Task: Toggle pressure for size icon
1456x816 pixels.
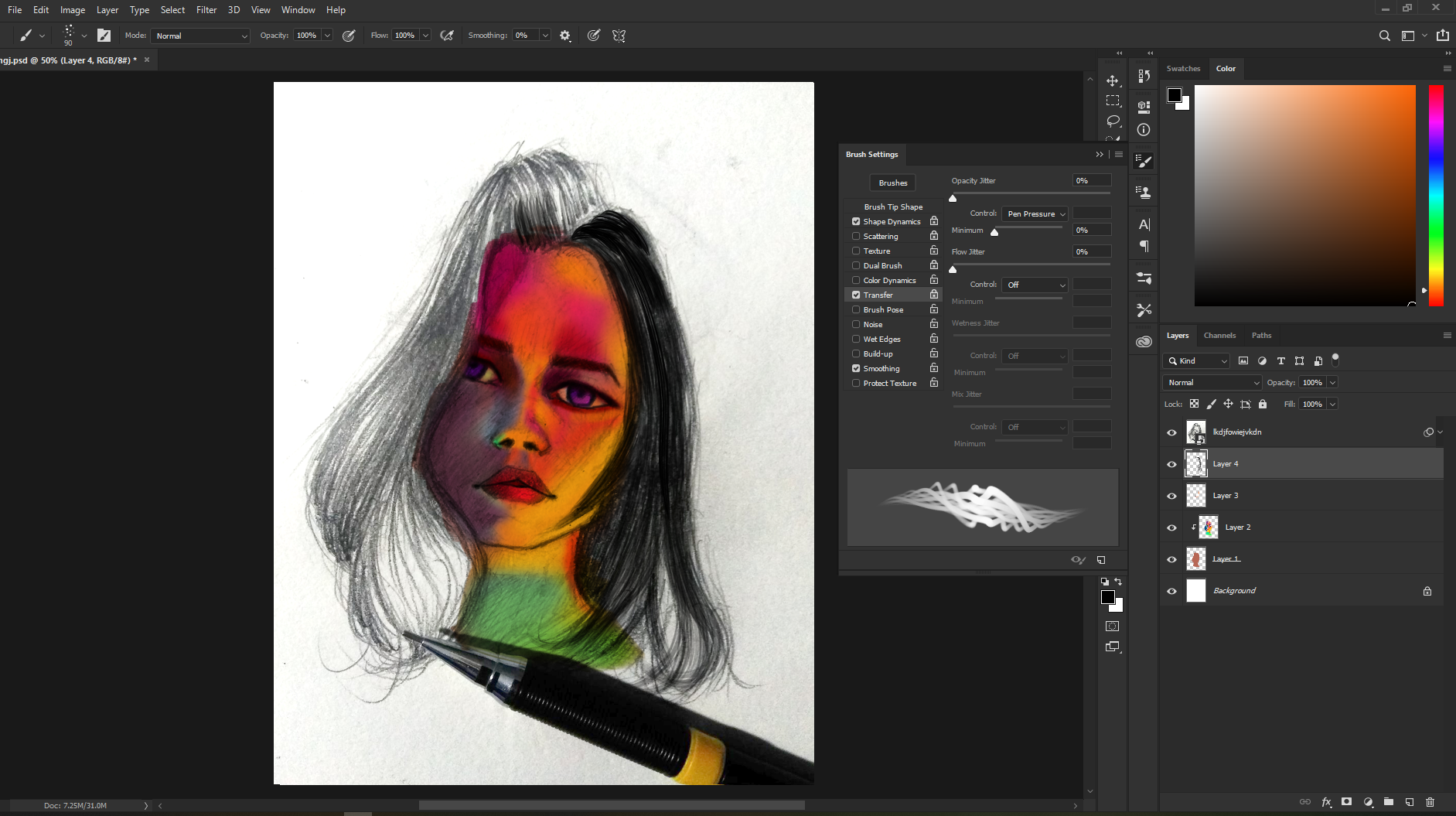Action: point(594,36)
